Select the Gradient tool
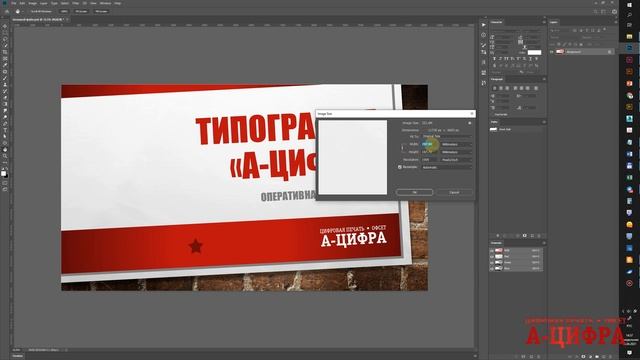Screen dimensions: 640x360 (4, 104)
